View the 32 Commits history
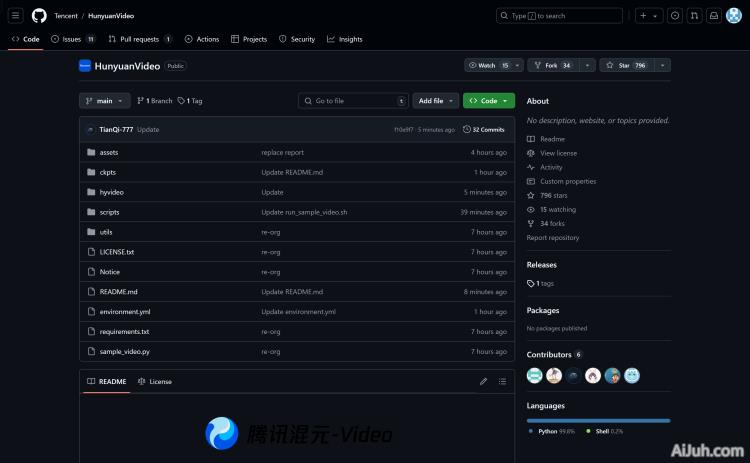Image resolution: width=750 pixels, height=463 pixels. pos(484,130)
